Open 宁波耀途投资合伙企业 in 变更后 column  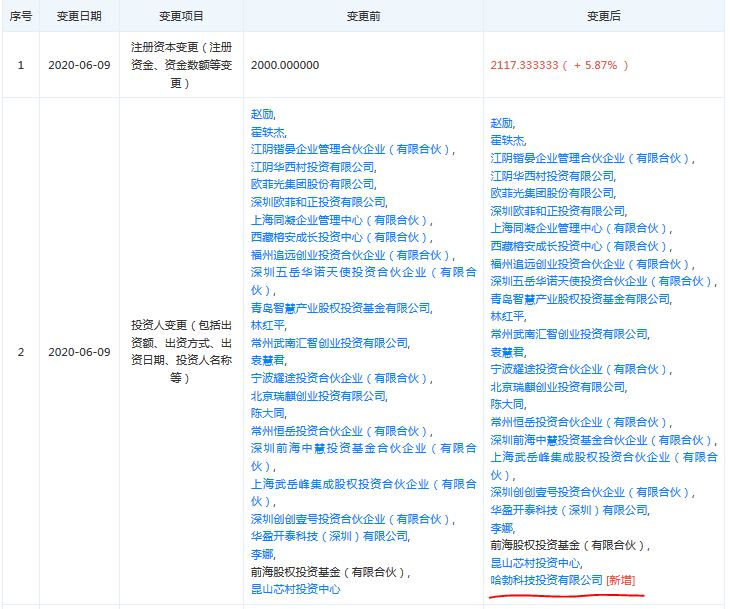580,369
